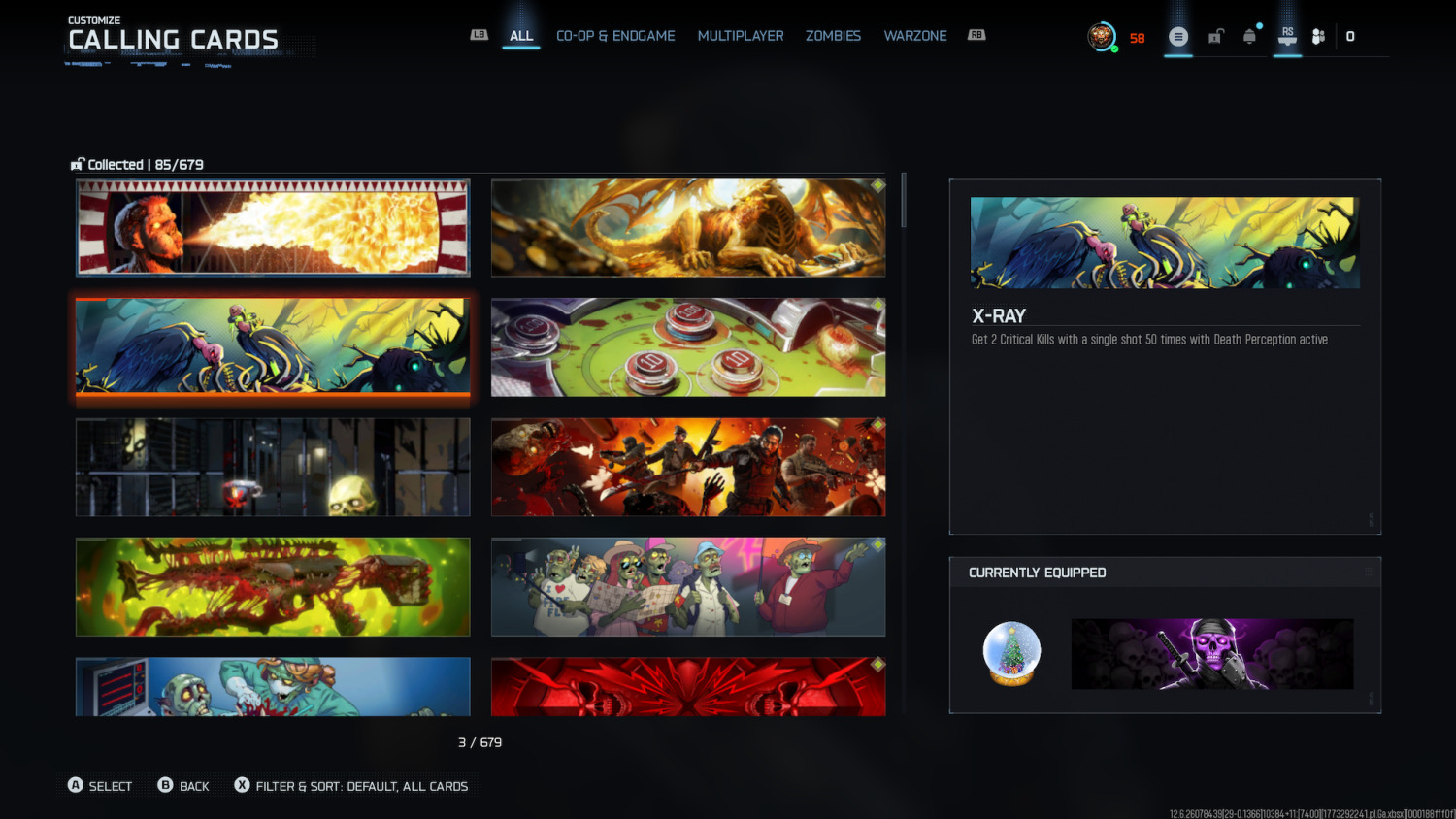The image size is (1456, 819).
Task: Open the hamburger menu icon
Action: pyautogui.click(x=1178, y=37)
